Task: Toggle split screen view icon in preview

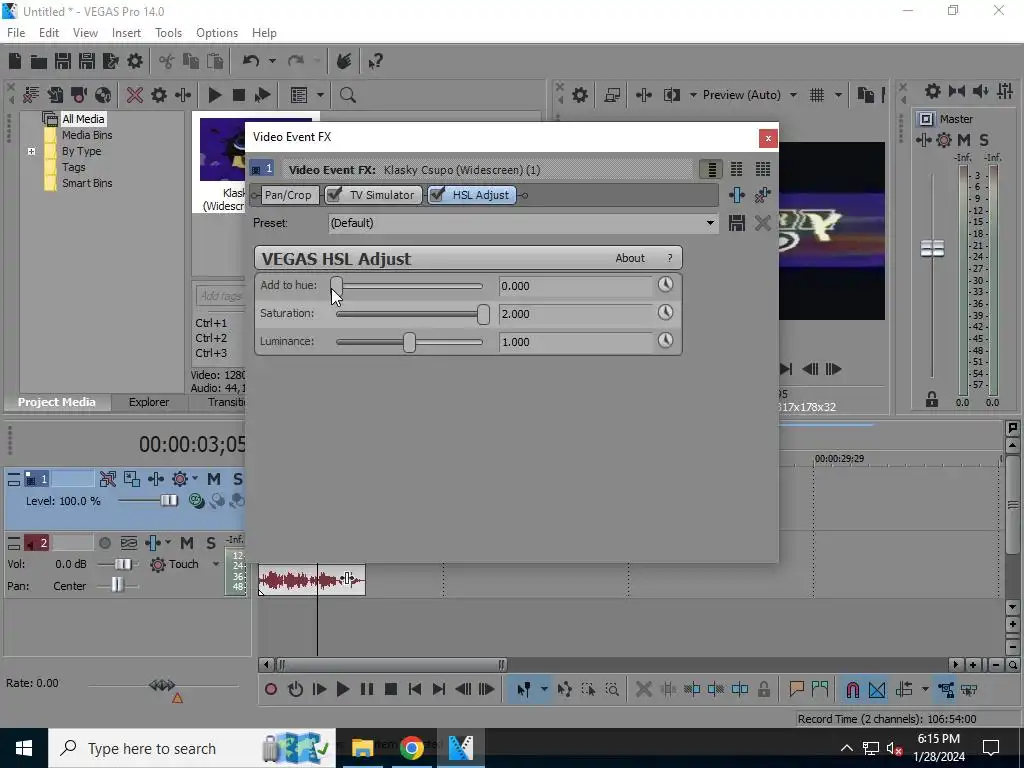Action: coord(671,95)
